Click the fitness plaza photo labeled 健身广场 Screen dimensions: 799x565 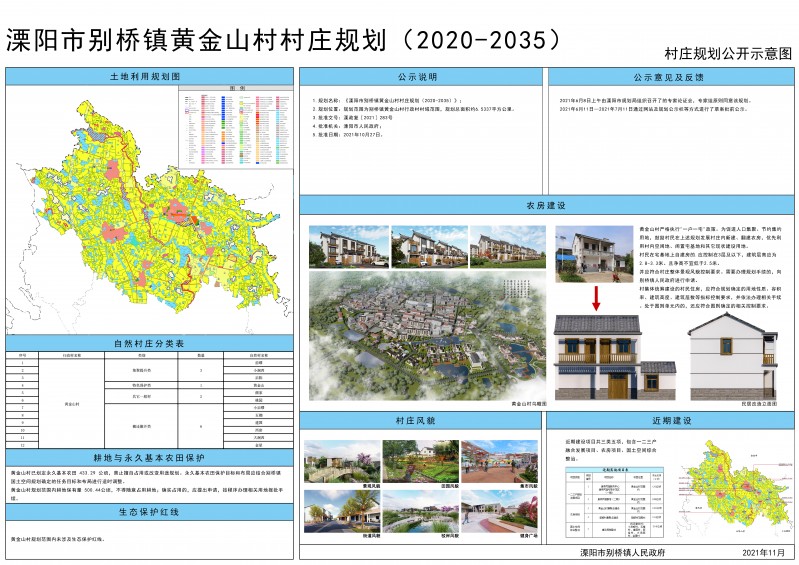click(499, 512)
